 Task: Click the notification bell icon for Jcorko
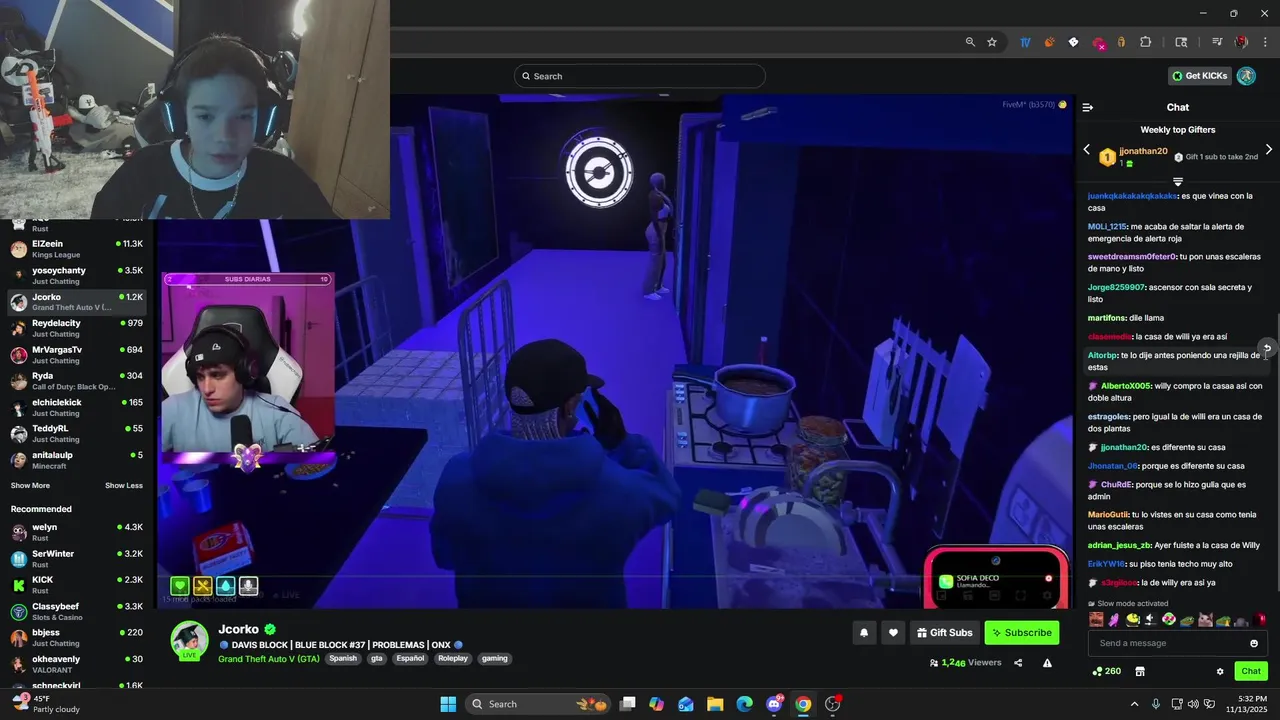864,632
